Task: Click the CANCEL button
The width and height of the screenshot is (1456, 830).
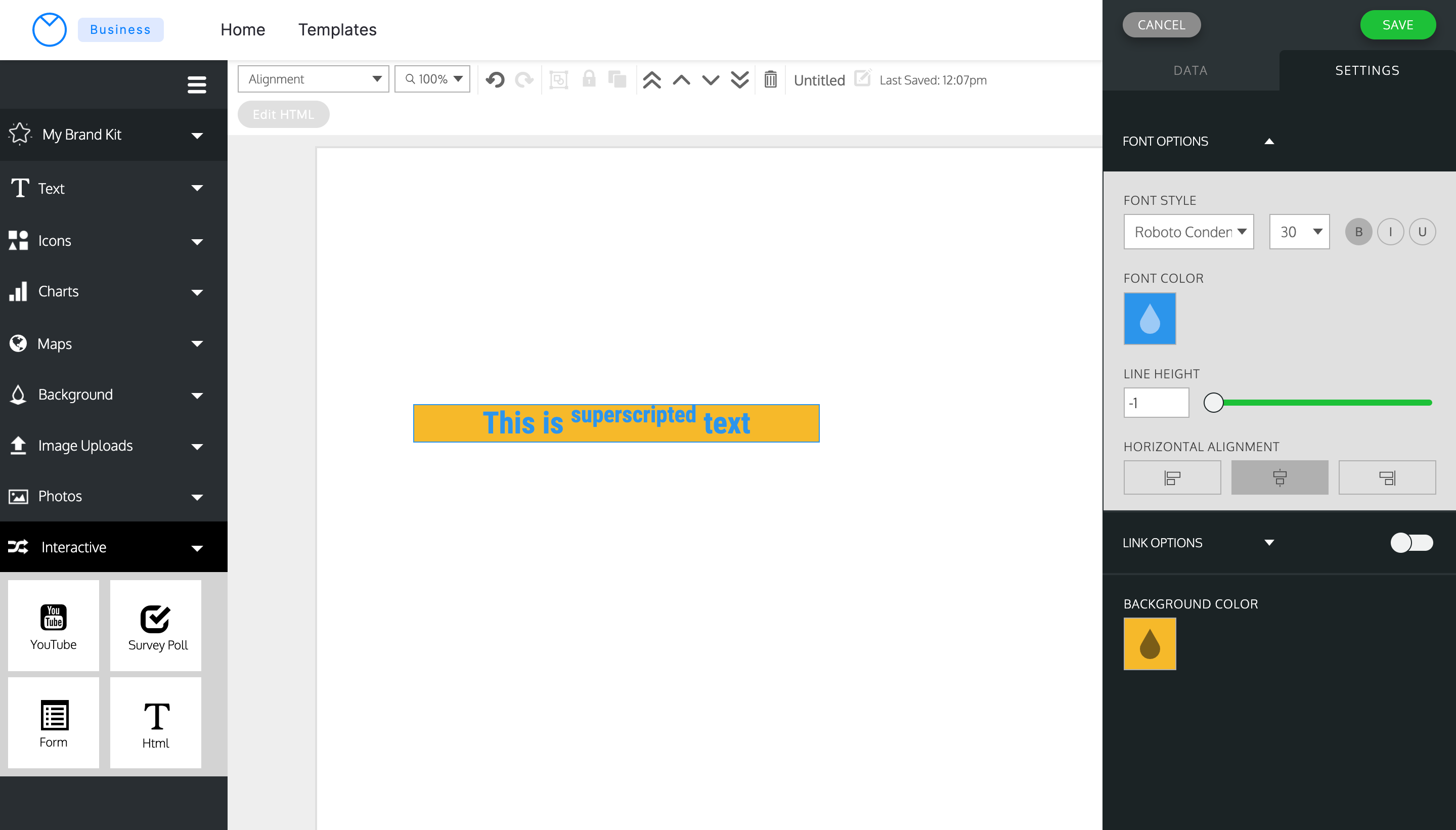Action: point(1161,25)
